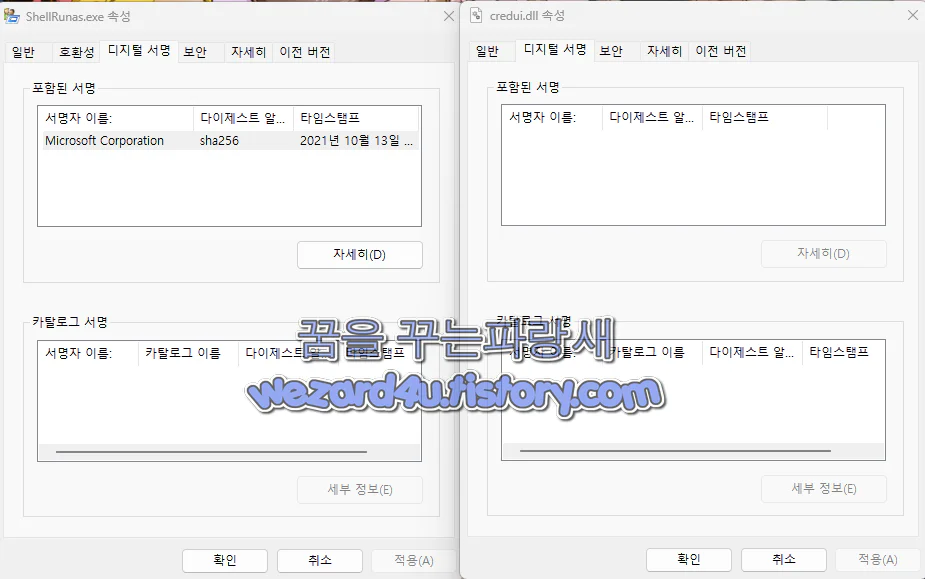Click the credui.dll title bar DLL icon
925x579 pixels.
coord(477,15)
